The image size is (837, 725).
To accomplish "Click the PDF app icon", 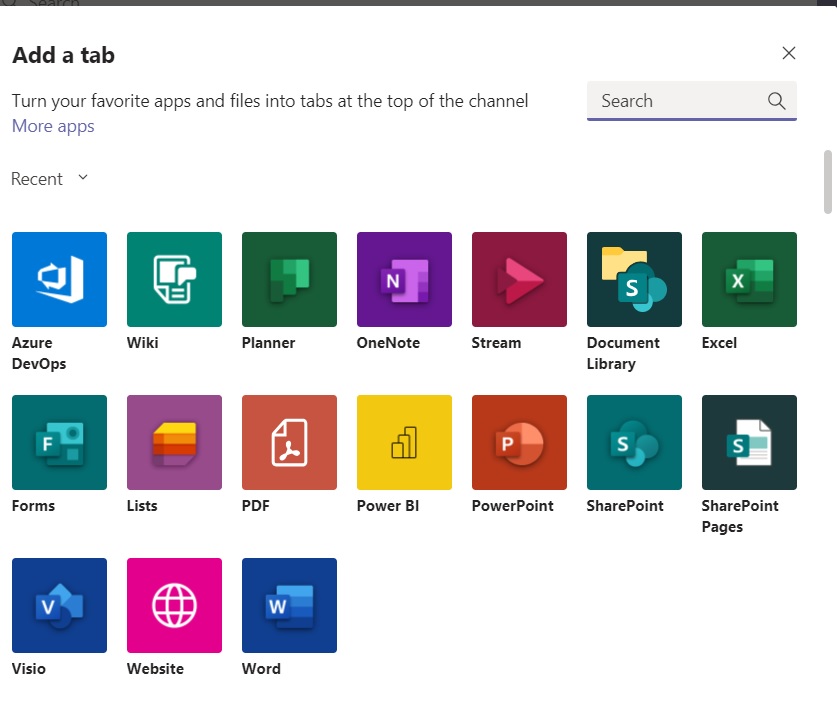I will 289,442.
